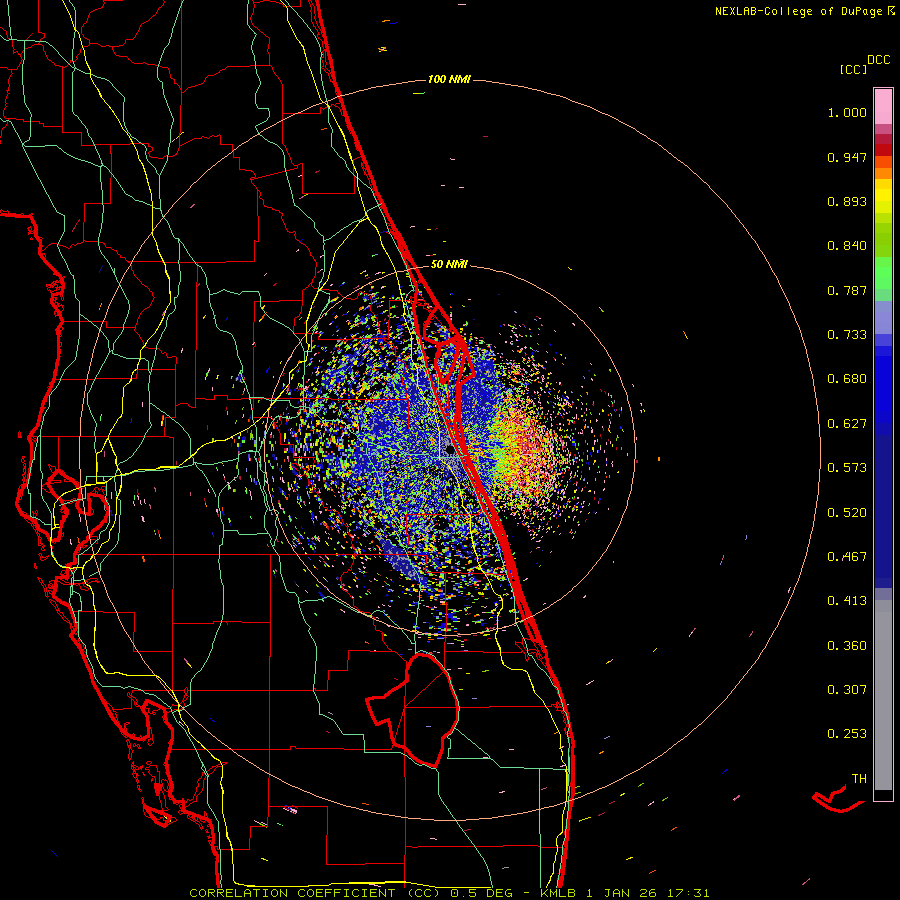Click the 0.840 legend value
Viewport: 900px width, 900px height.
click(x=847, y=246)
